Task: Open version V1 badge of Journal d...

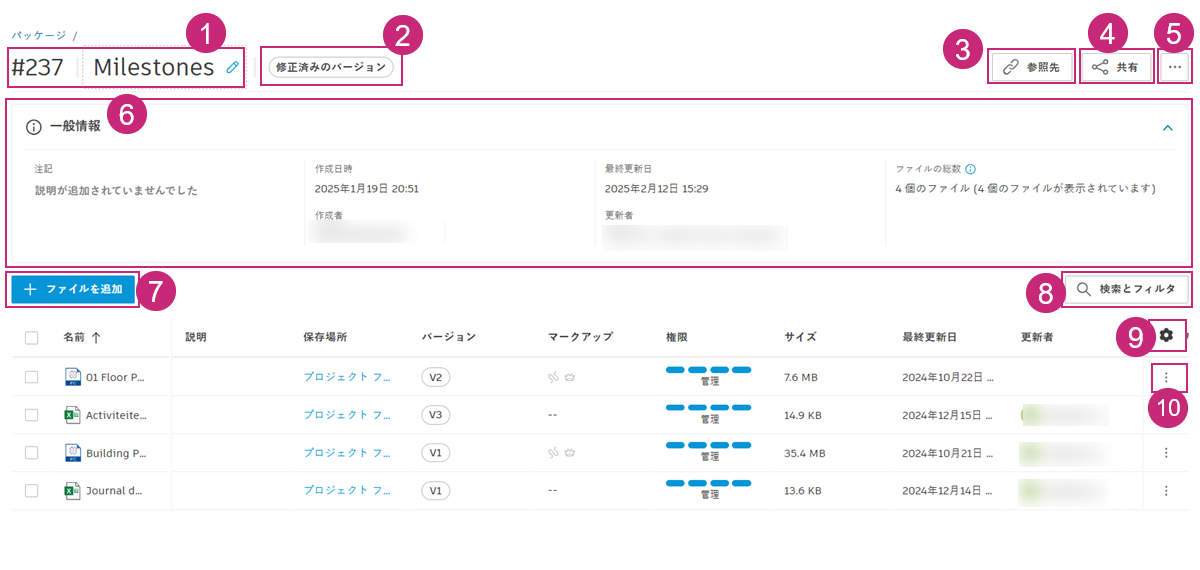Action: coord(435,491)
